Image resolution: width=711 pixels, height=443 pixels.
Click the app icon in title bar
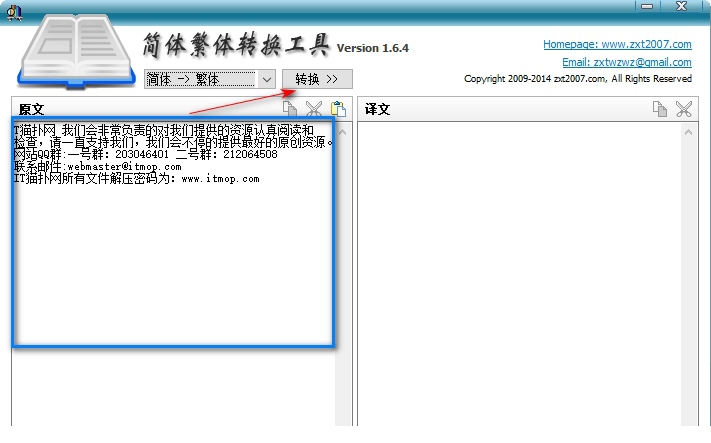[x=14, y=12]
